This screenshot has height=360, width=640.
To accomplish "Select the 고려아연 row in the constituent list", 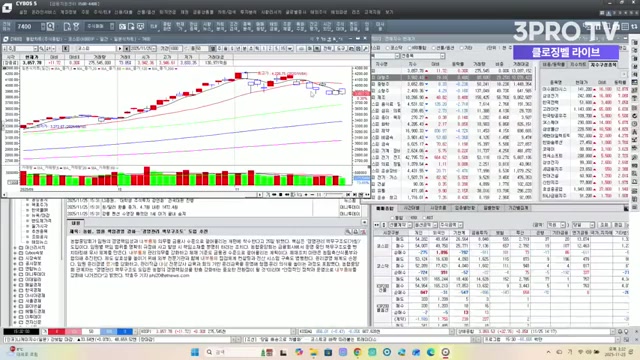I will 585,109.
